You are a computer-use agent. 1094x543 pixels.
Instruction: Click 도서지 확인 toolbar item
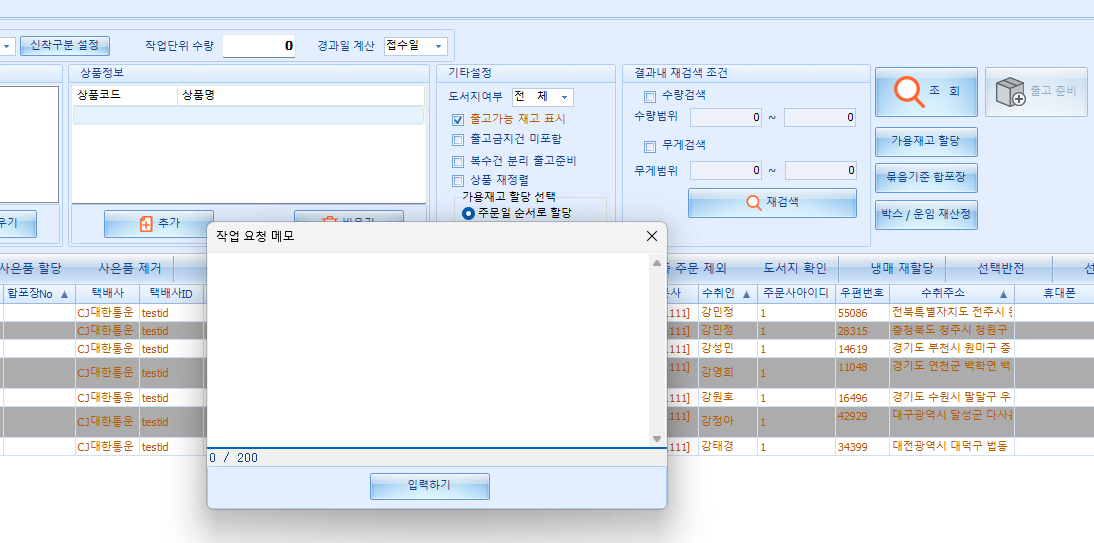(x=794, y=268)
